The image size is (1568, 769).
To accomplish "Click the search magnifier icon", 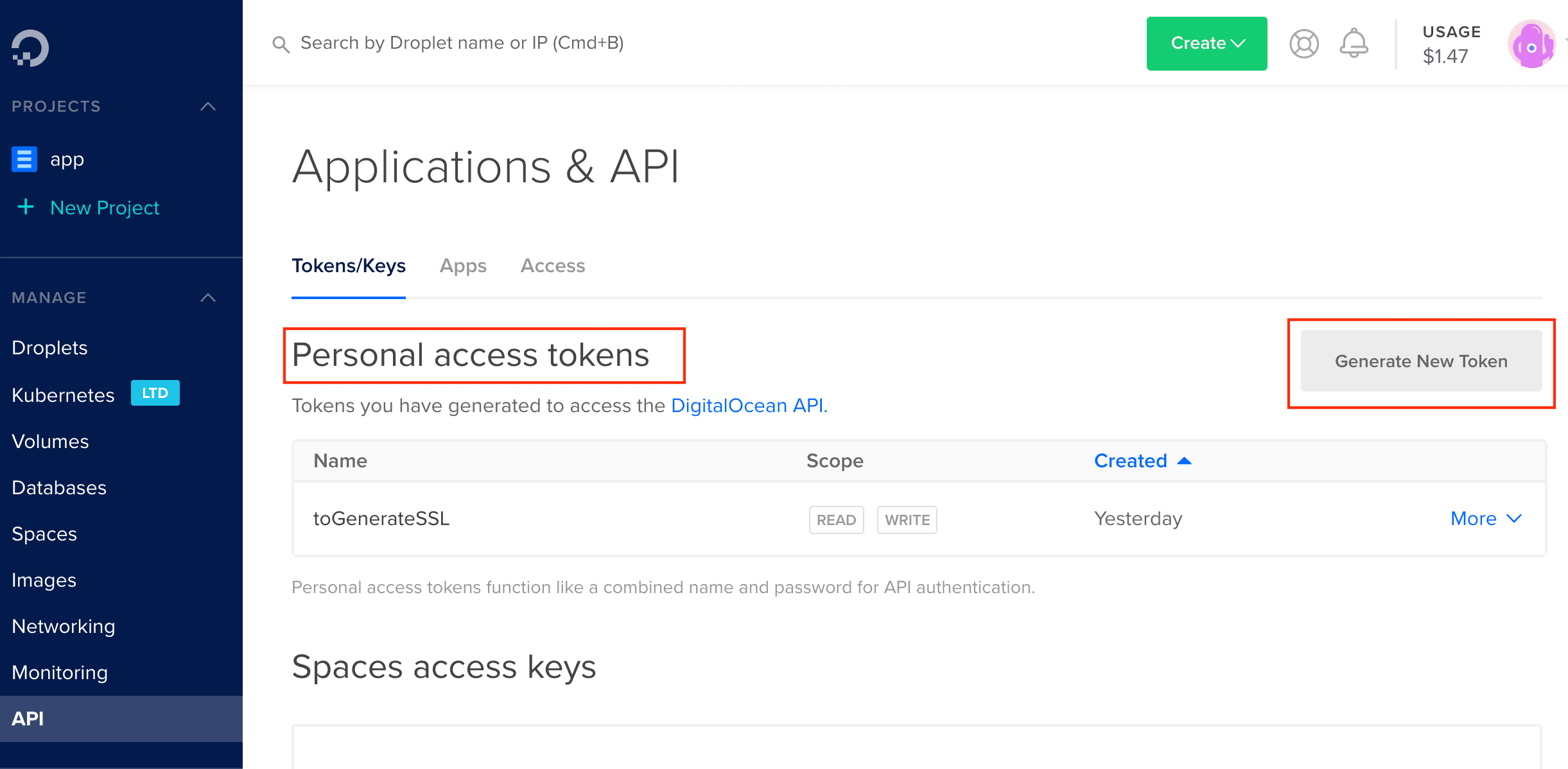I will 281,44.
